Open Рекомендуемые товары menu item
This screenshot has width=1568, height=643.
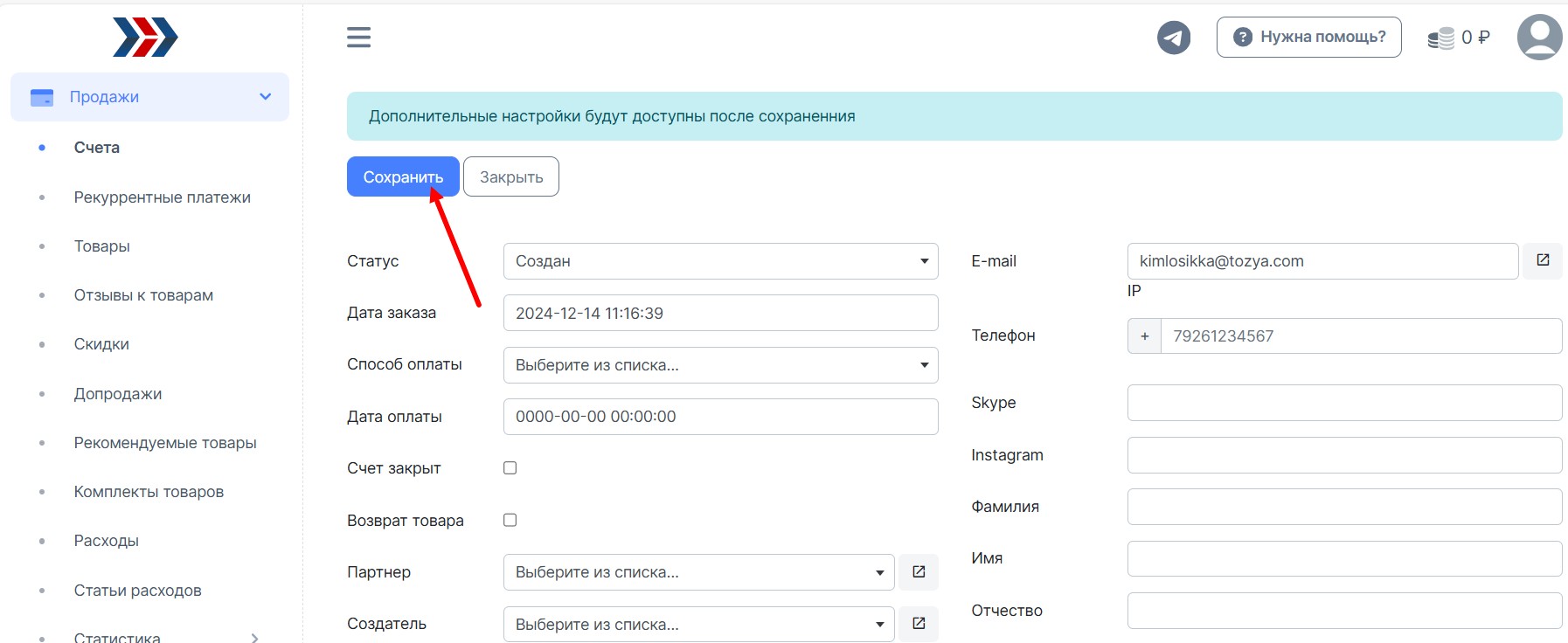click(x=165, y=443)
